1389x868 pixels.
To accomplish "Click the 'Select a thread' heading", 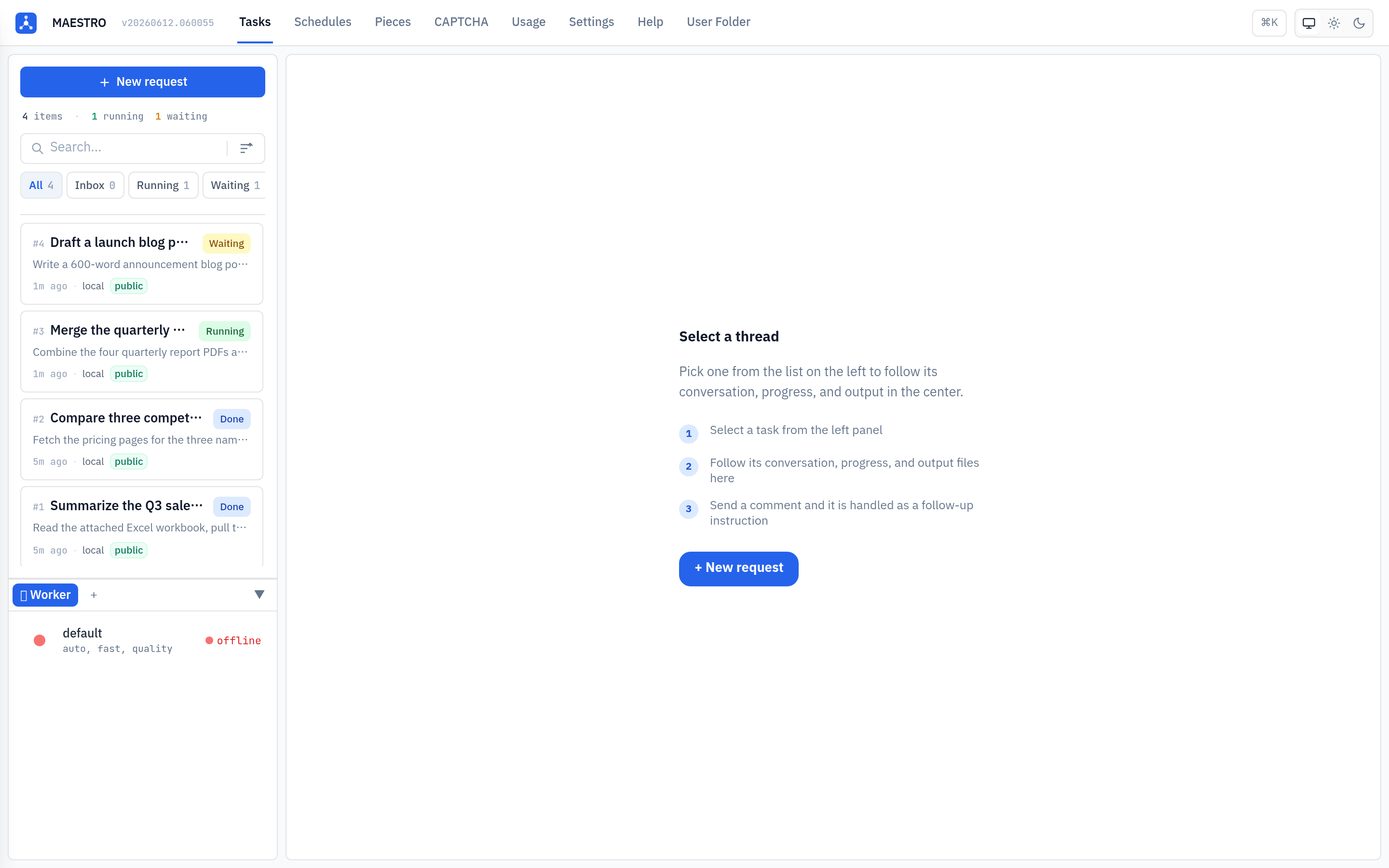I will 729,337.
